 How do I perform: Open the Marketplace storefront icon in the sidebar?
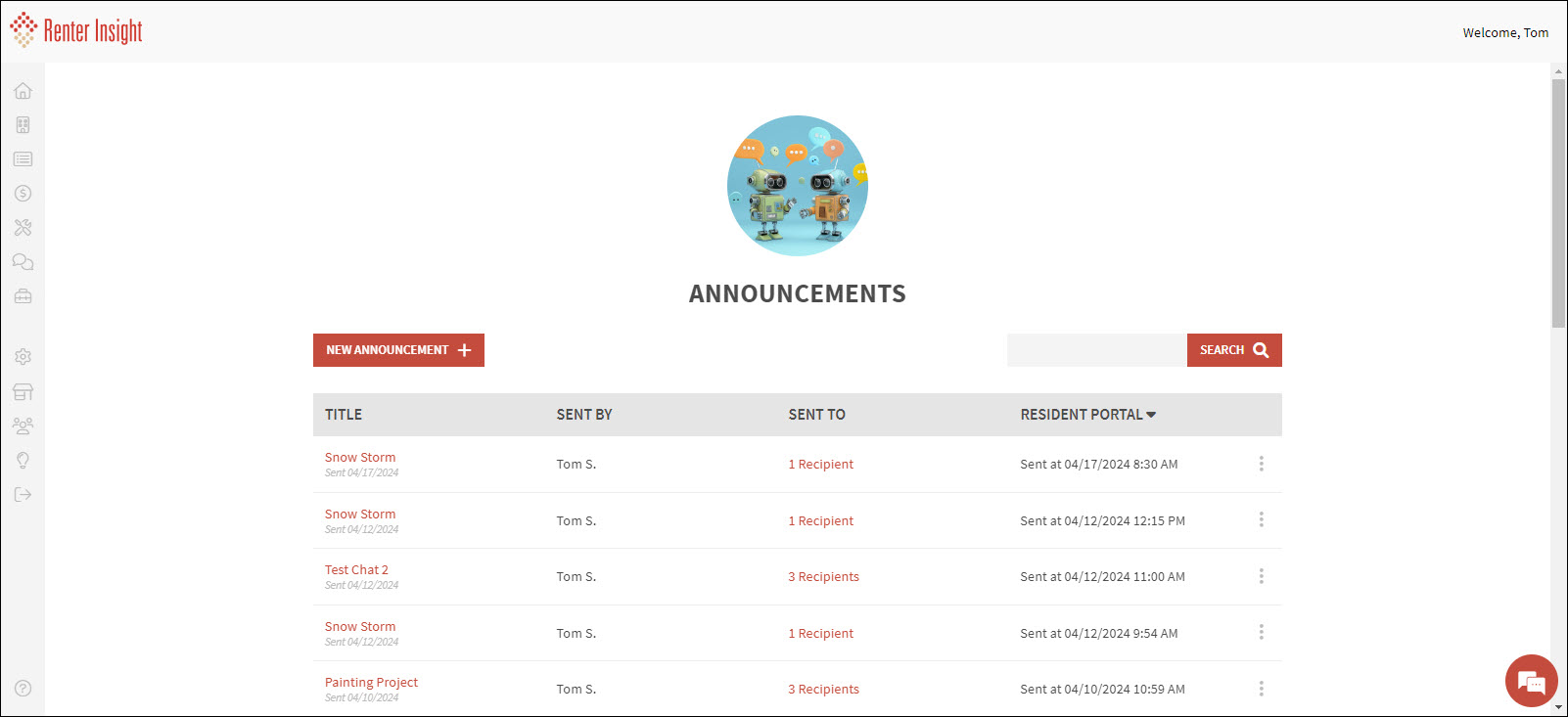23,392
